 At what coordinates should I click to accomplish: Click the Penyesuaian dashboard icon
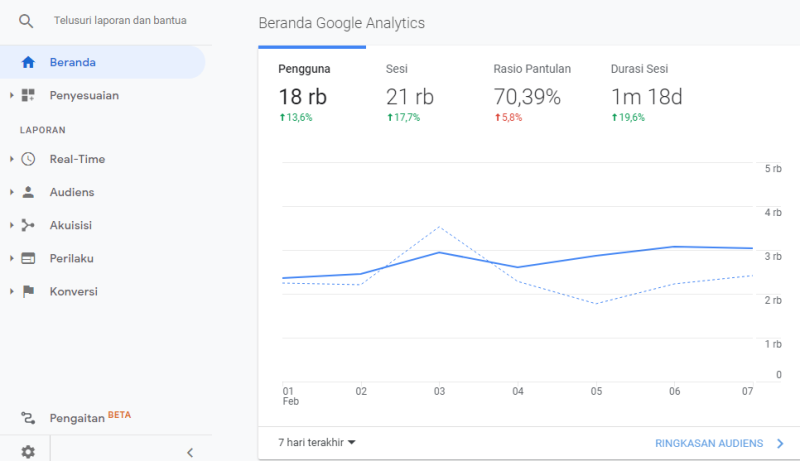click(28, 95)
